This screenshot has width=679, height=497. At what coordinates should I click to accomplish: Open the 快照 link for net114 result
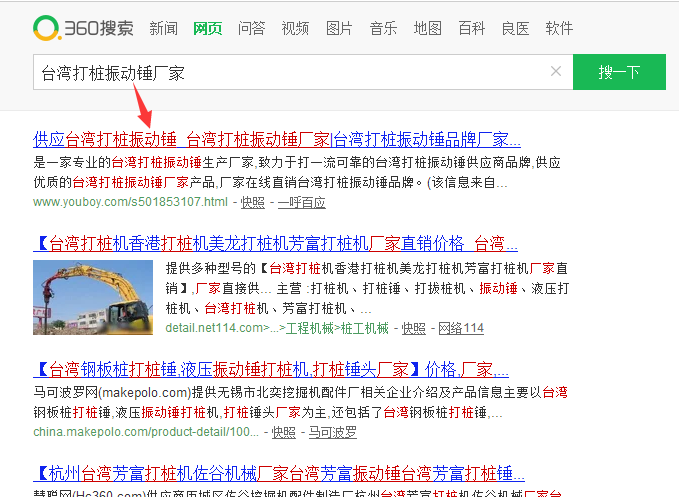[414, 328]
